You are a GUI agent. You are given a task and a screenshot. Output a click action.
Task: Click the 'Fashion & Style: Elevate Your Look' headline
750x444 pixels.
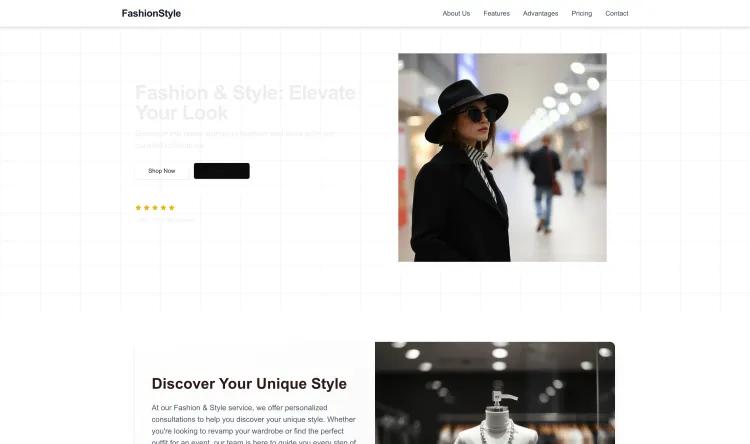click(245, 102)
